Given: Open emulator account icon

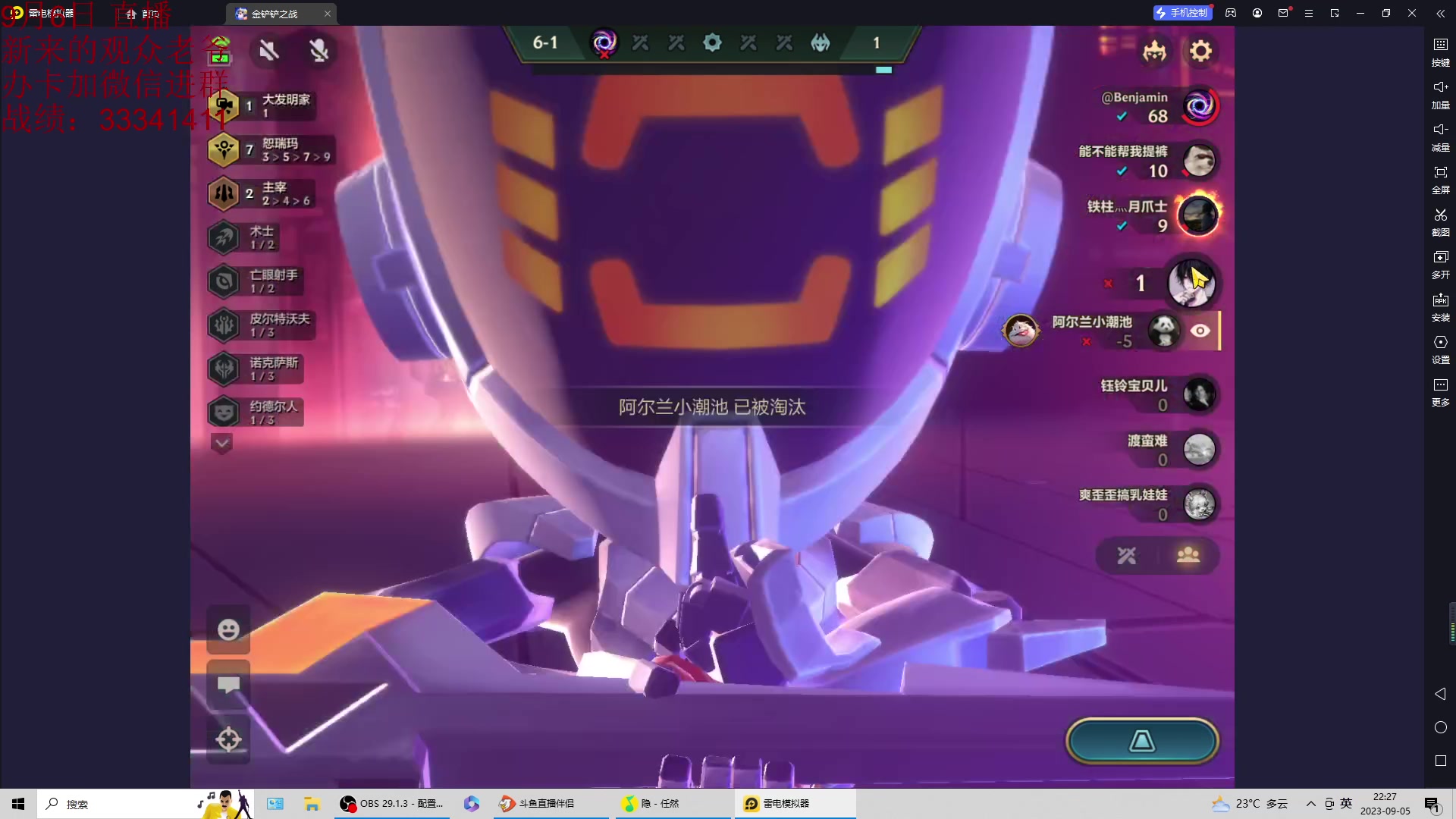Looking at the screenshot, I should pos(1257,13).
